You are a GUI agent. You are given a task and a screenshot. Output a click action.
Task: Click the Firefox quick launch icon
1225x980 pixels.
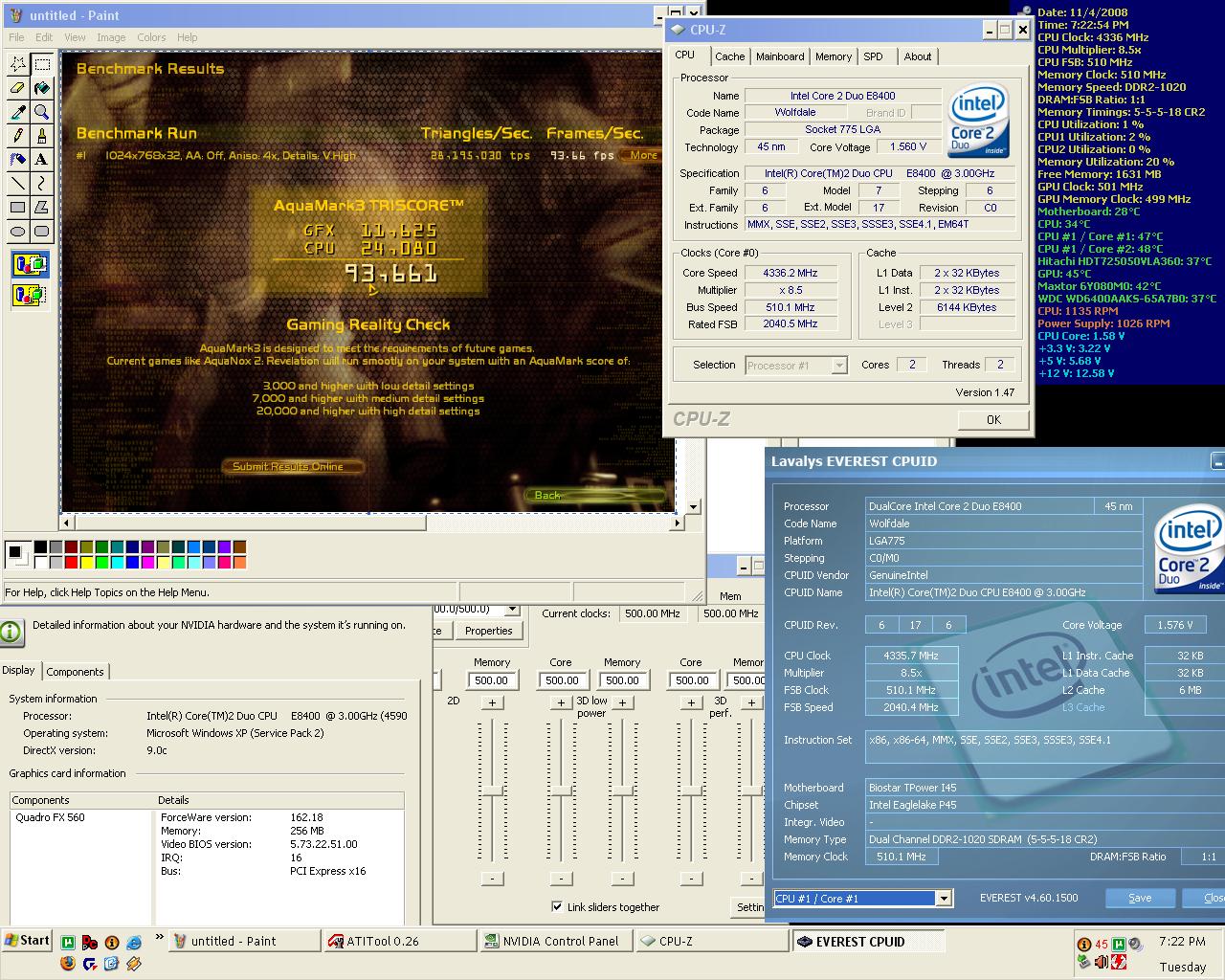coord(67,963)
